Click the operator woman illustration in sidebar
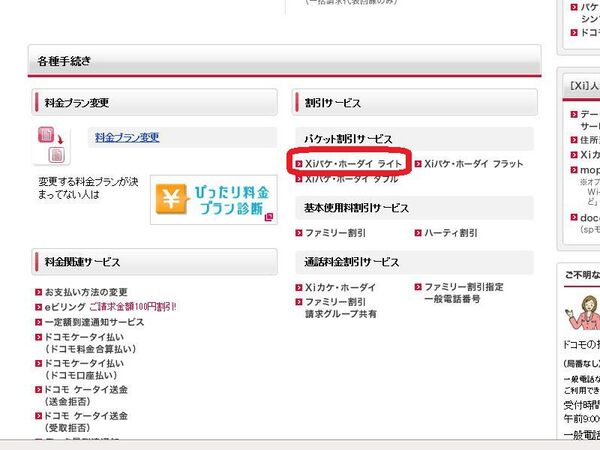The image size is (600, 450). click(583, 312)
